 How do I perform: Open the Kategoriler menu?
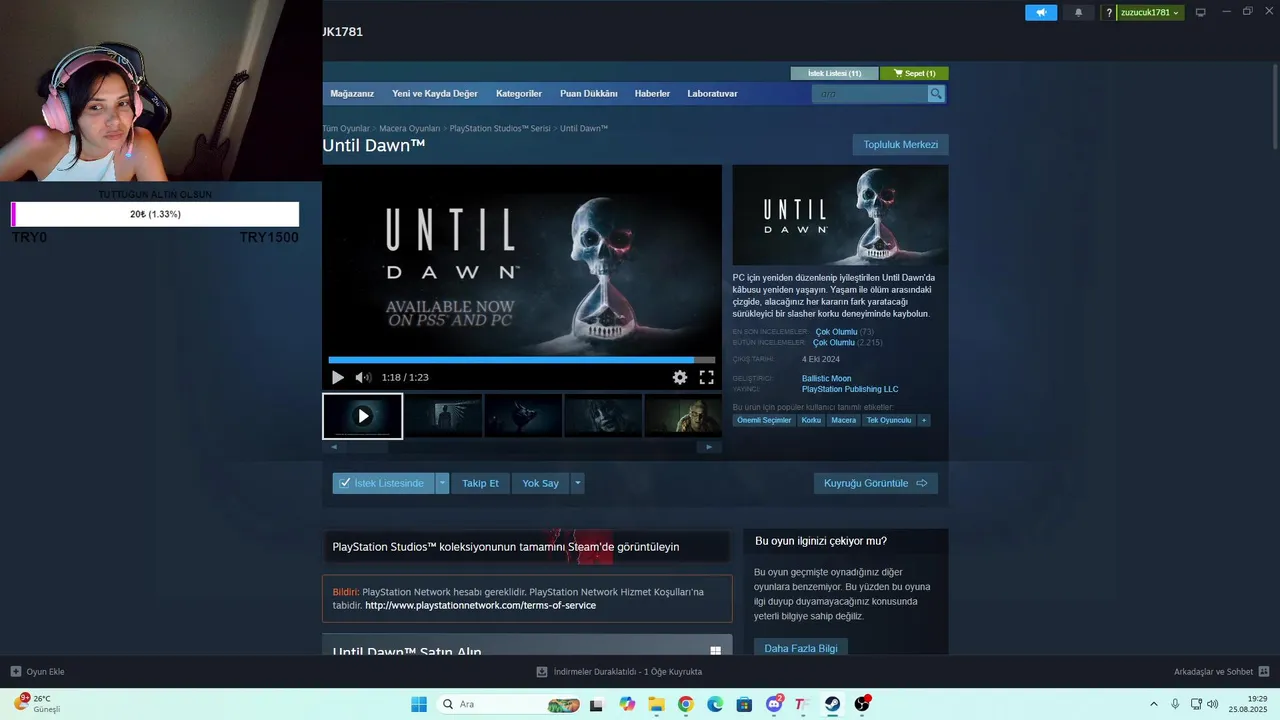click(519, 94)
